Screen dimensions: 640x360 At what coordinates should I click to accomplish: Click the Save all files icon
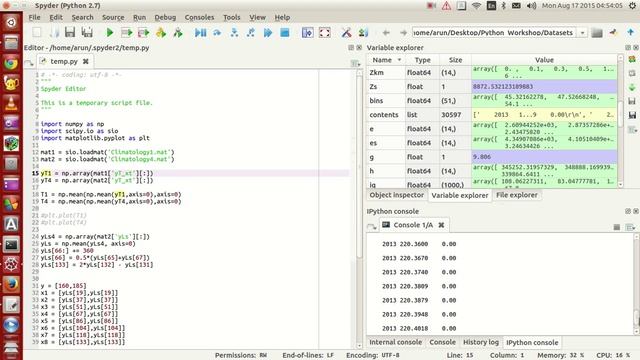point(87,32)
